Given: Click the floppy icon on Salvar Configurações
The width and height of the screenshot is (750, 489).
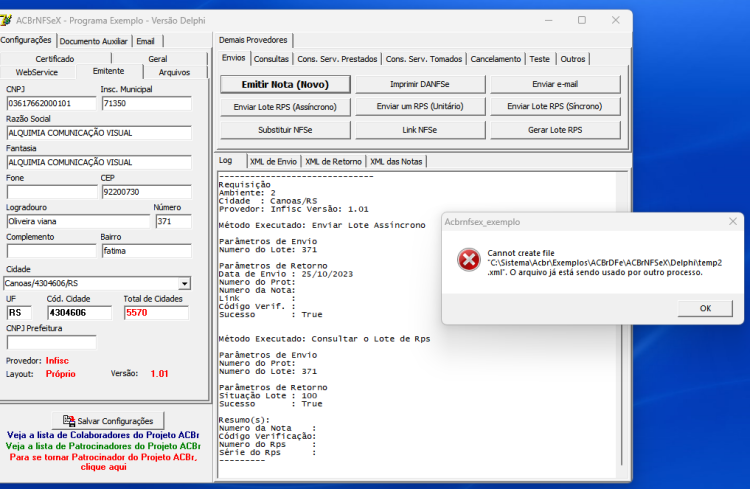Looking at the screenshot, I should tap(69, 421).
